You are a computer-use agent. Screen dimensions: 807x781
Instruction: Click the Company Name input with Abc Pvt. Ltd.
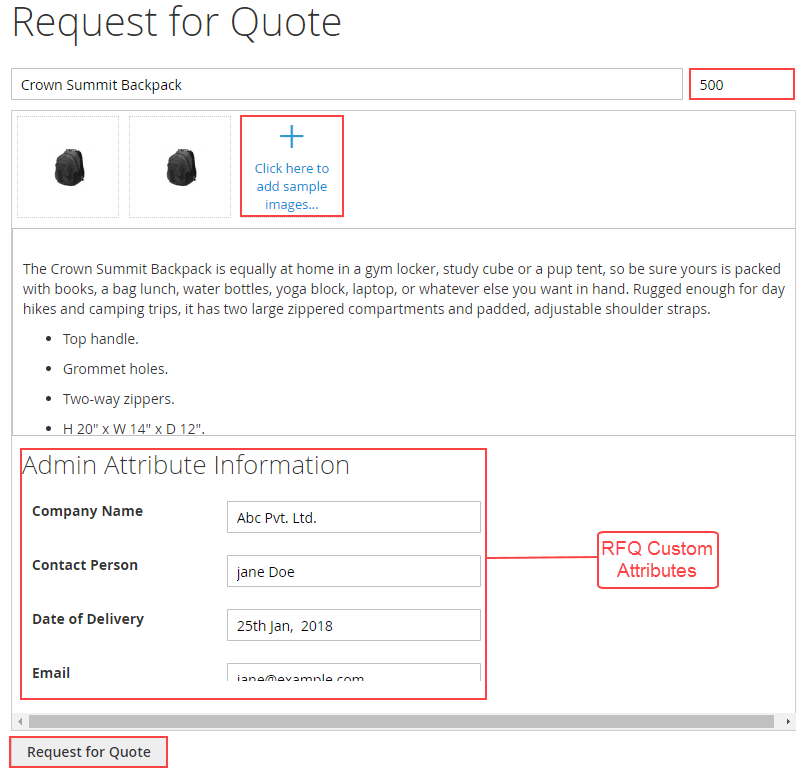point(353,518)
